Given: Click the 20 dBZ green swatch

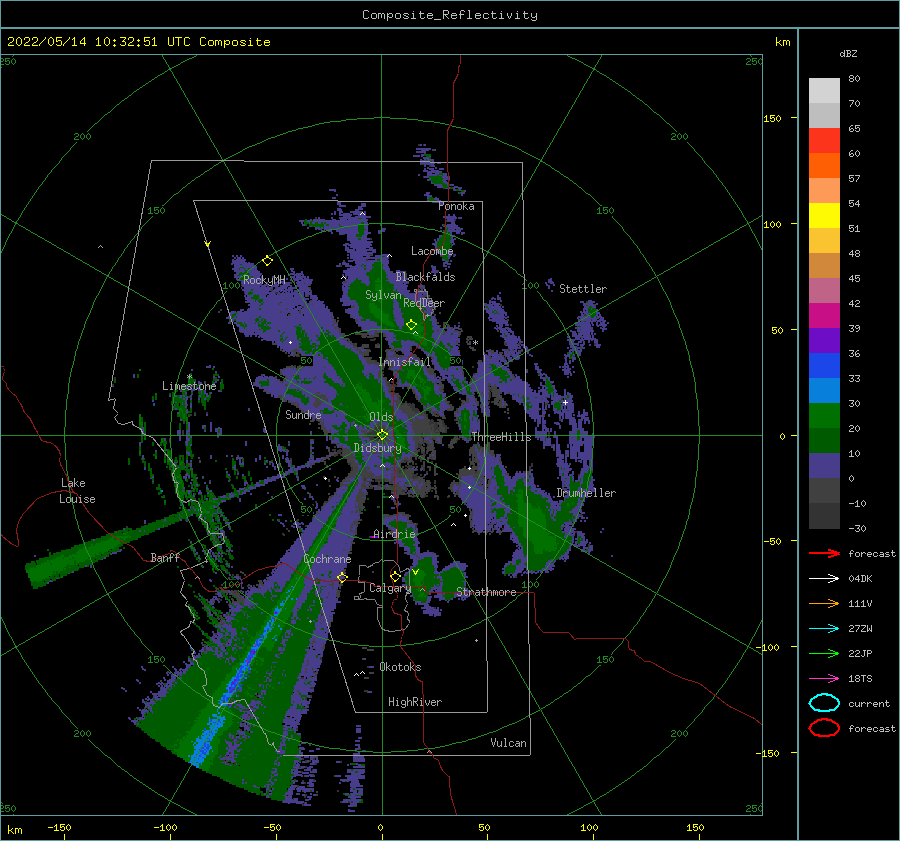Looking at the screenshot, I should (x=824, y=440).
